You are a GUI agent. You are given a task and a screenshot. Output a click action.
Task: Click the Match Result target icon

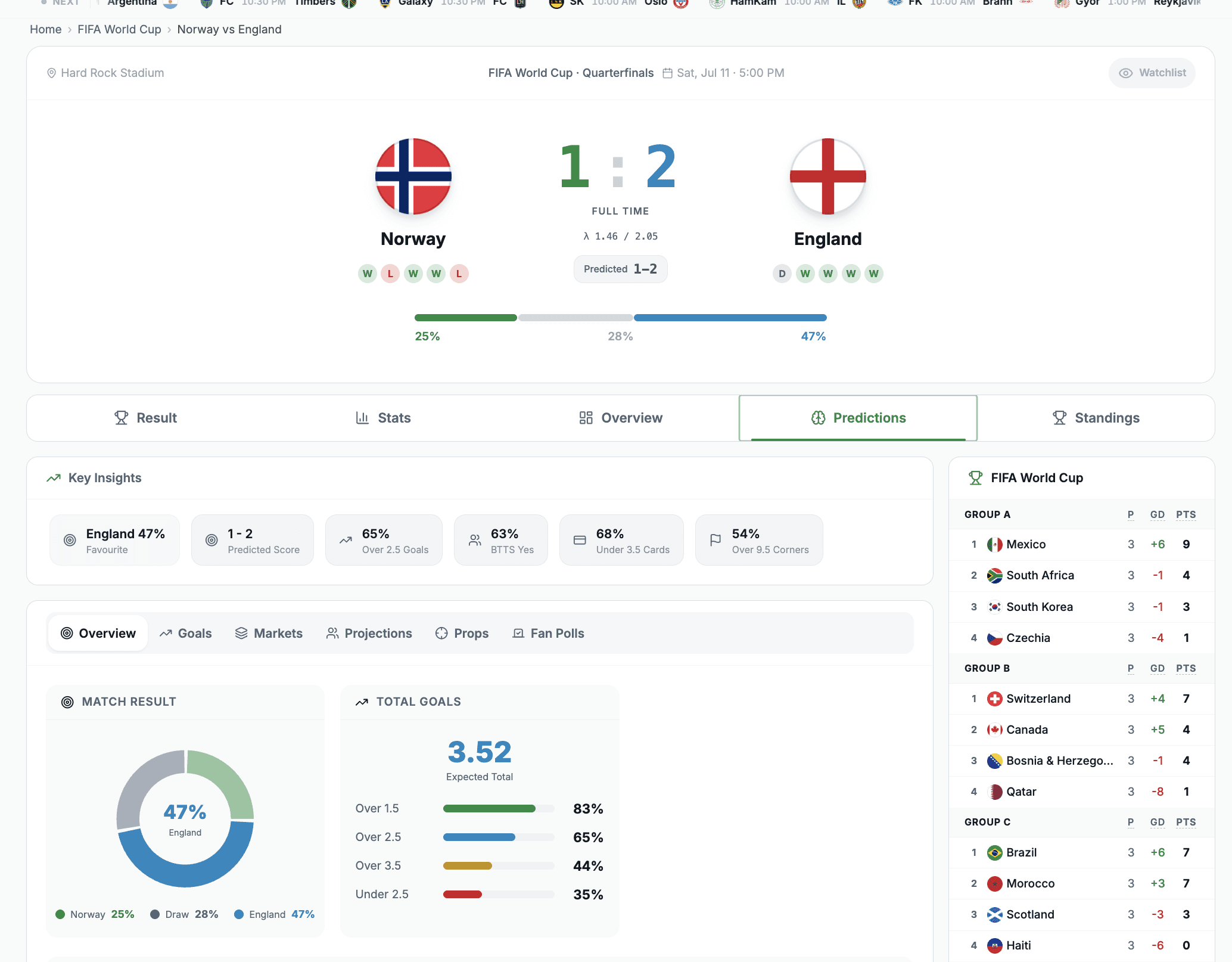68,702
